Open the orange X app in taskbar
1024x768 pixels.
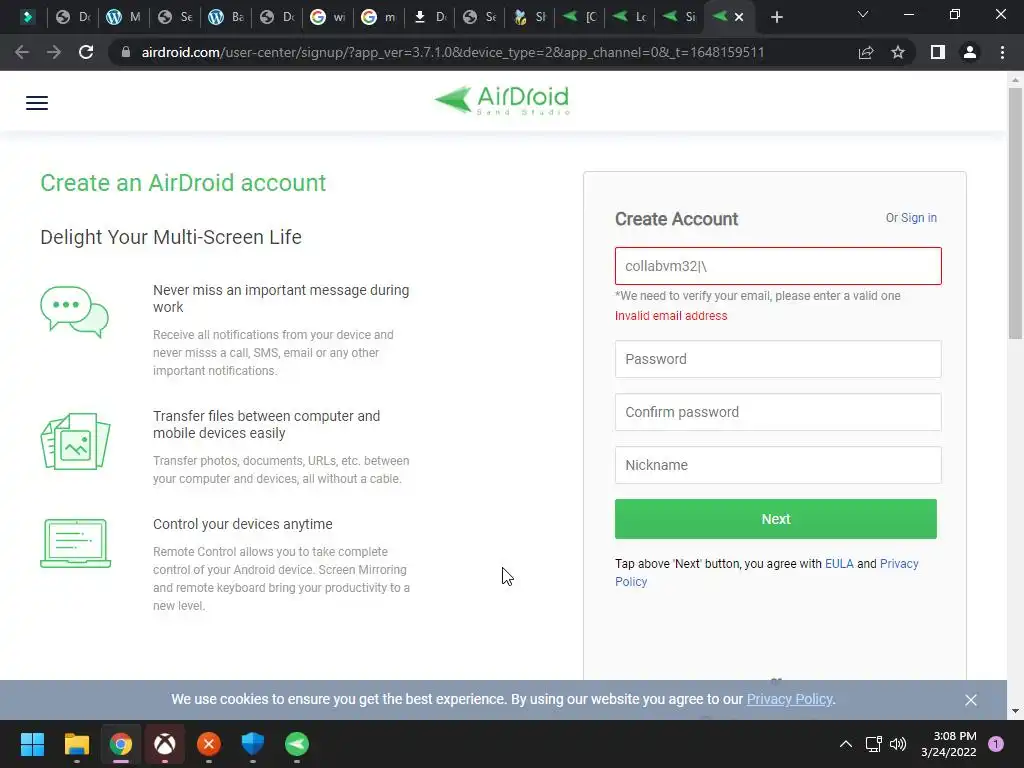coord(209,744)
